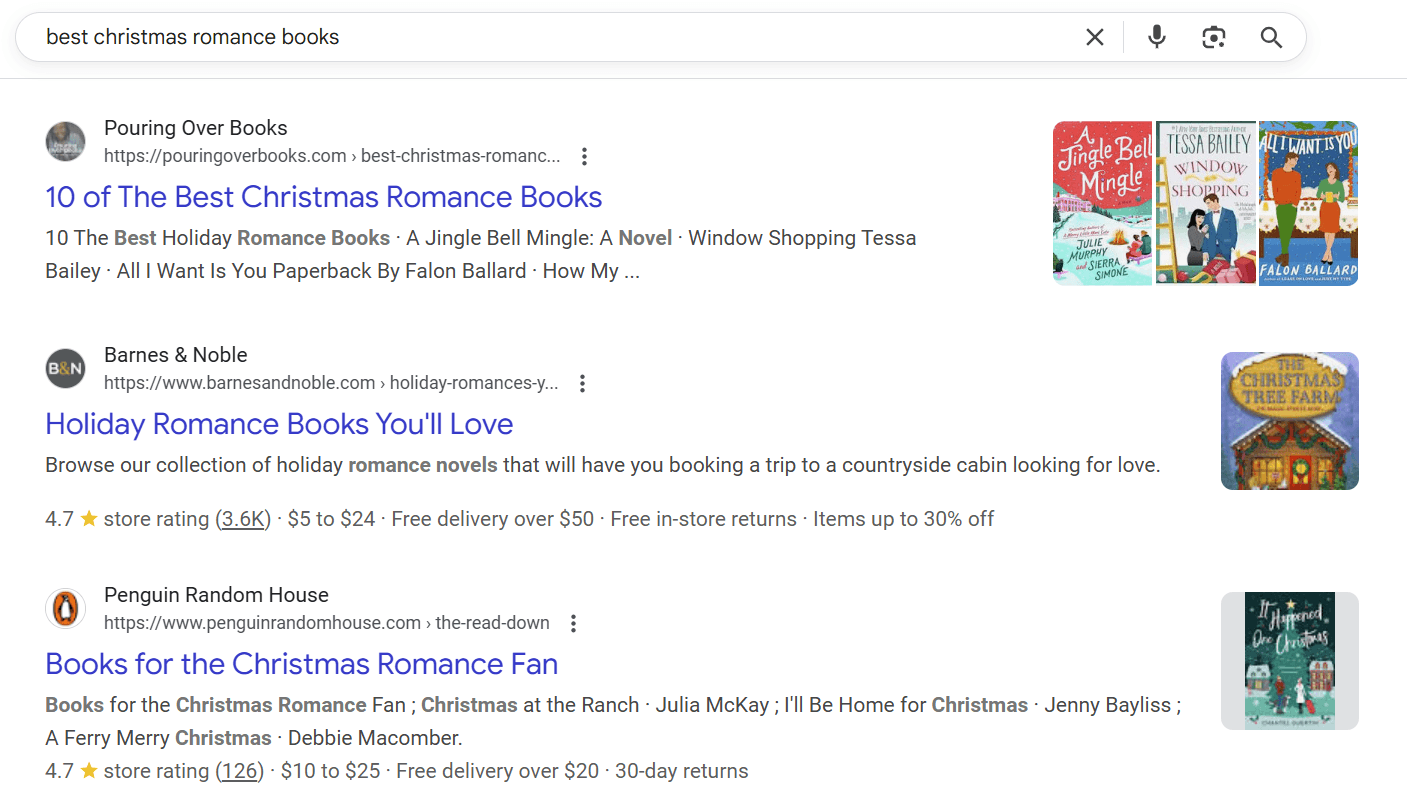Open "10 of The Best Christmas Romance Books"
Viewport: 1407px width, 800px height.
[323, 197]
